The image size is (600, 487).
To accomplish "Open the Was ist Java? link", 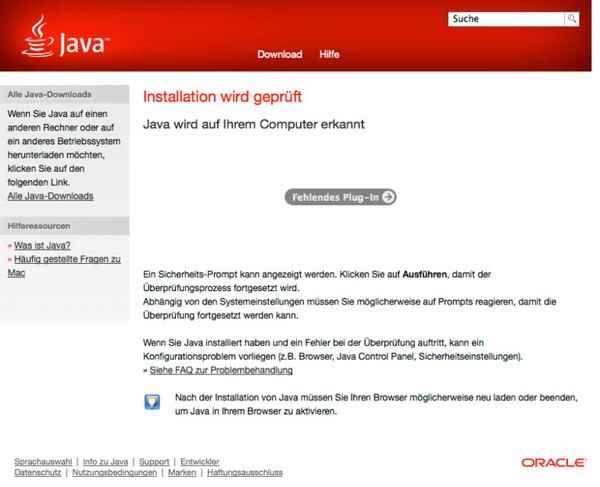I will (x=42, y=245).
